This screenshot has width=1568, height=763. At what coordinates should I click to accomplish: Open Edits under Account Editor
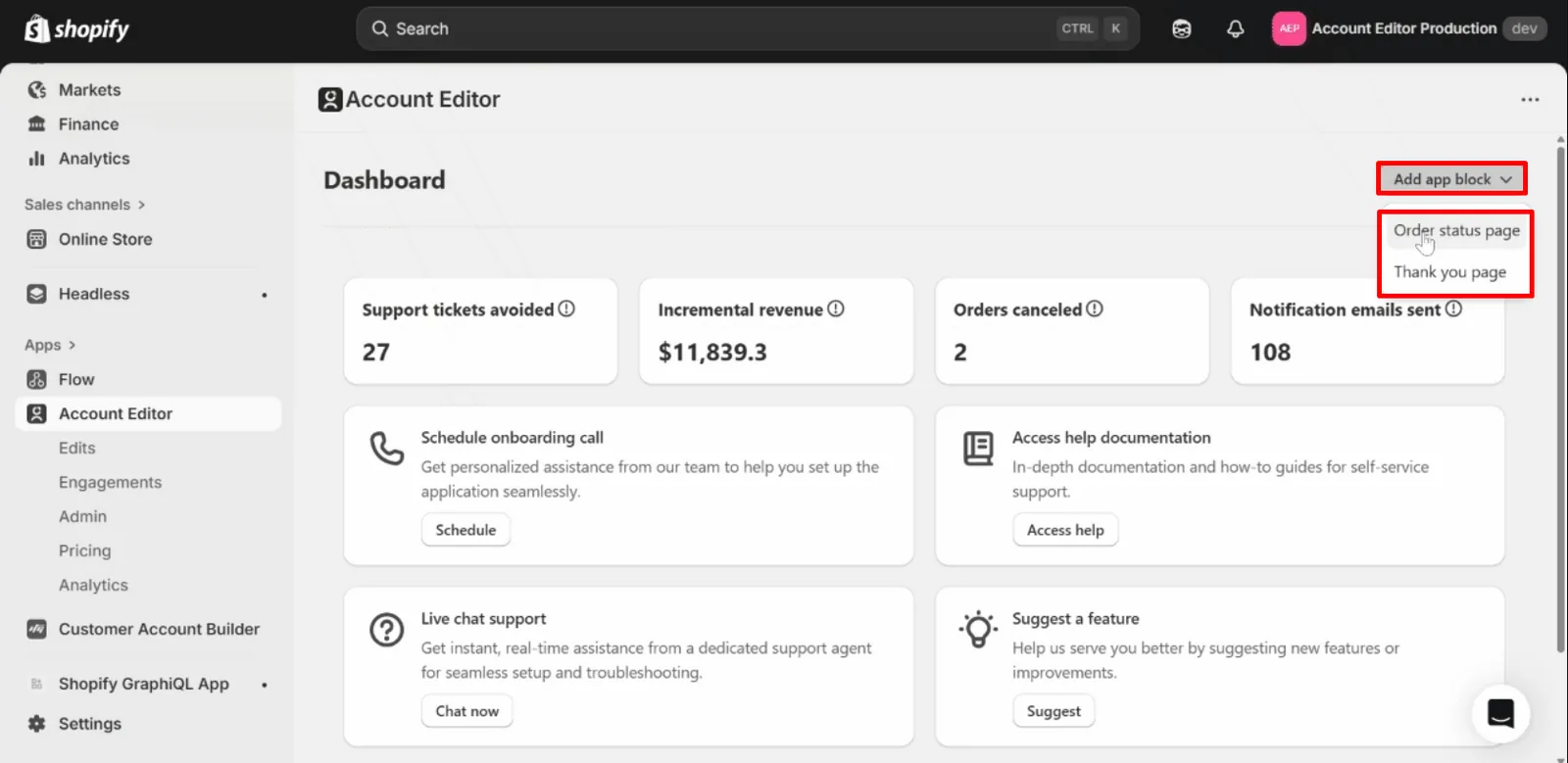(76, 448)
